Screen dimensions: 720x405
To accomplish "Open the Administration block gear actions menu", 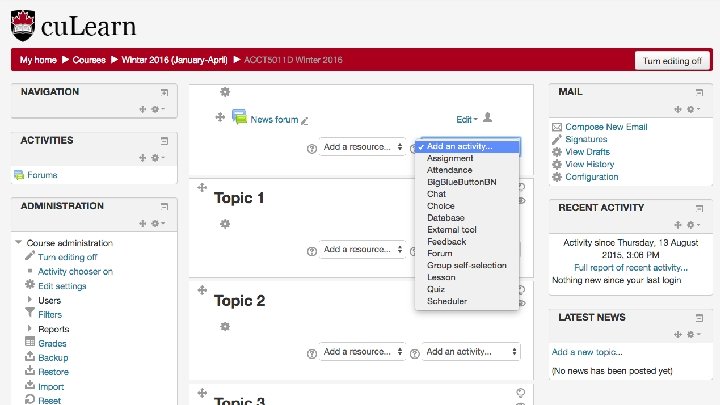I will (x=158, y=224).
